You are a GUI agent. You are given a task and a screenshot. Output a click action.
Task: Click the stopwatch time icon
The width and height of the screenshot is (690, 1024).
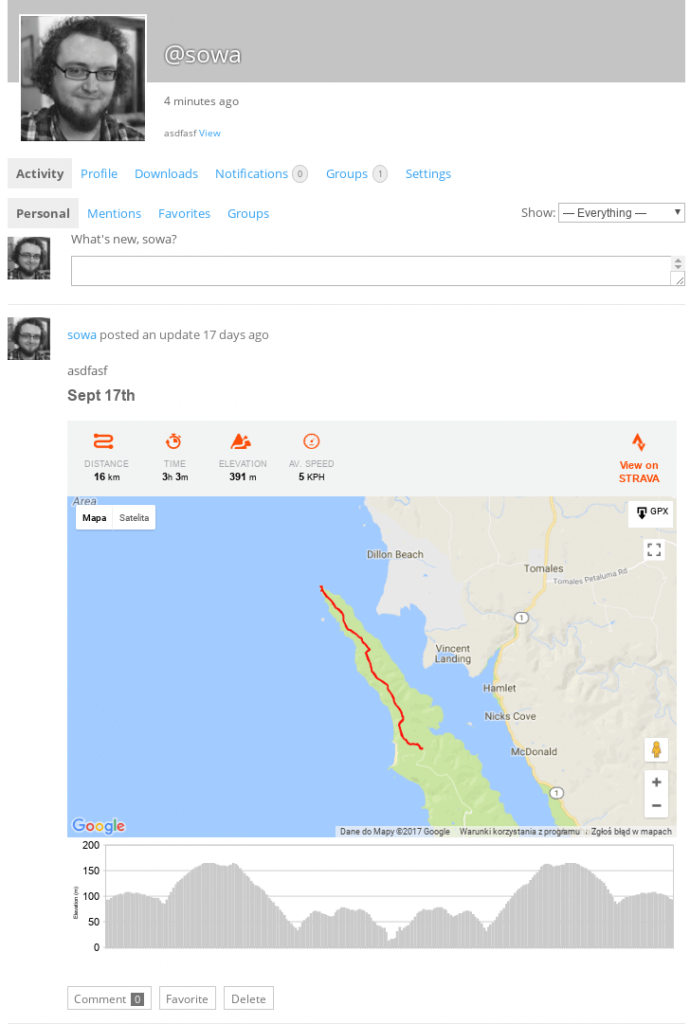(174, 441)
